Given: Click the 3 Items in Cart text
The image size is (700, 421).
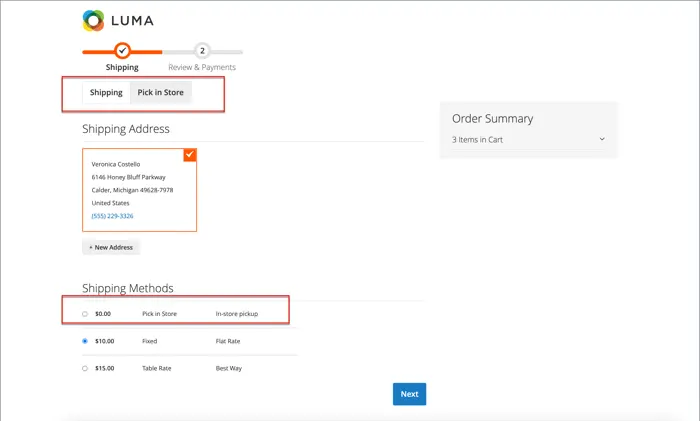Looking at the screenshot, I should point(477,140).
